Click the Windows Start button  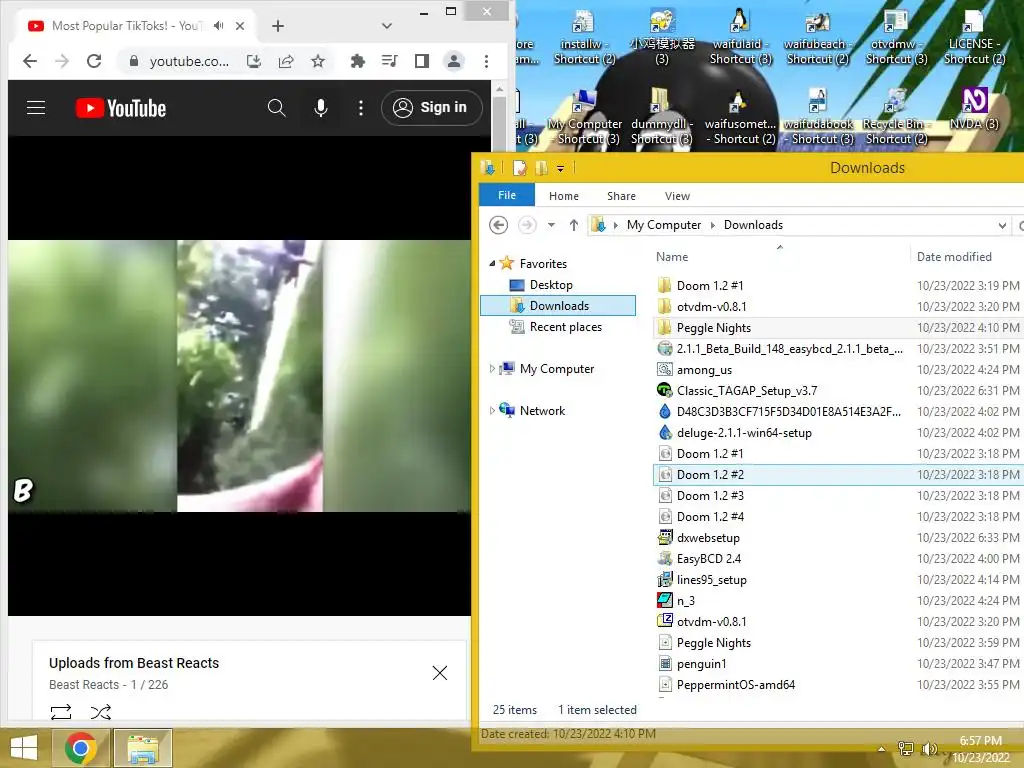point(24,748)
